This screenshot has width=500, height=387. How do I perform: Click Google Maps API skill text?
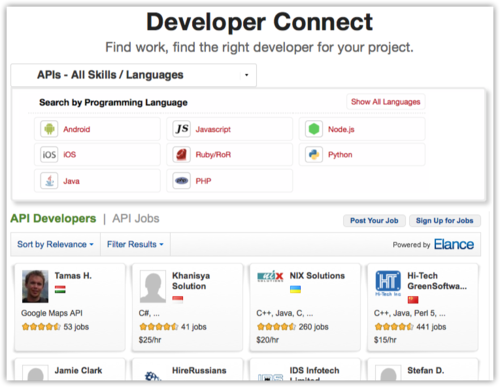52,313
